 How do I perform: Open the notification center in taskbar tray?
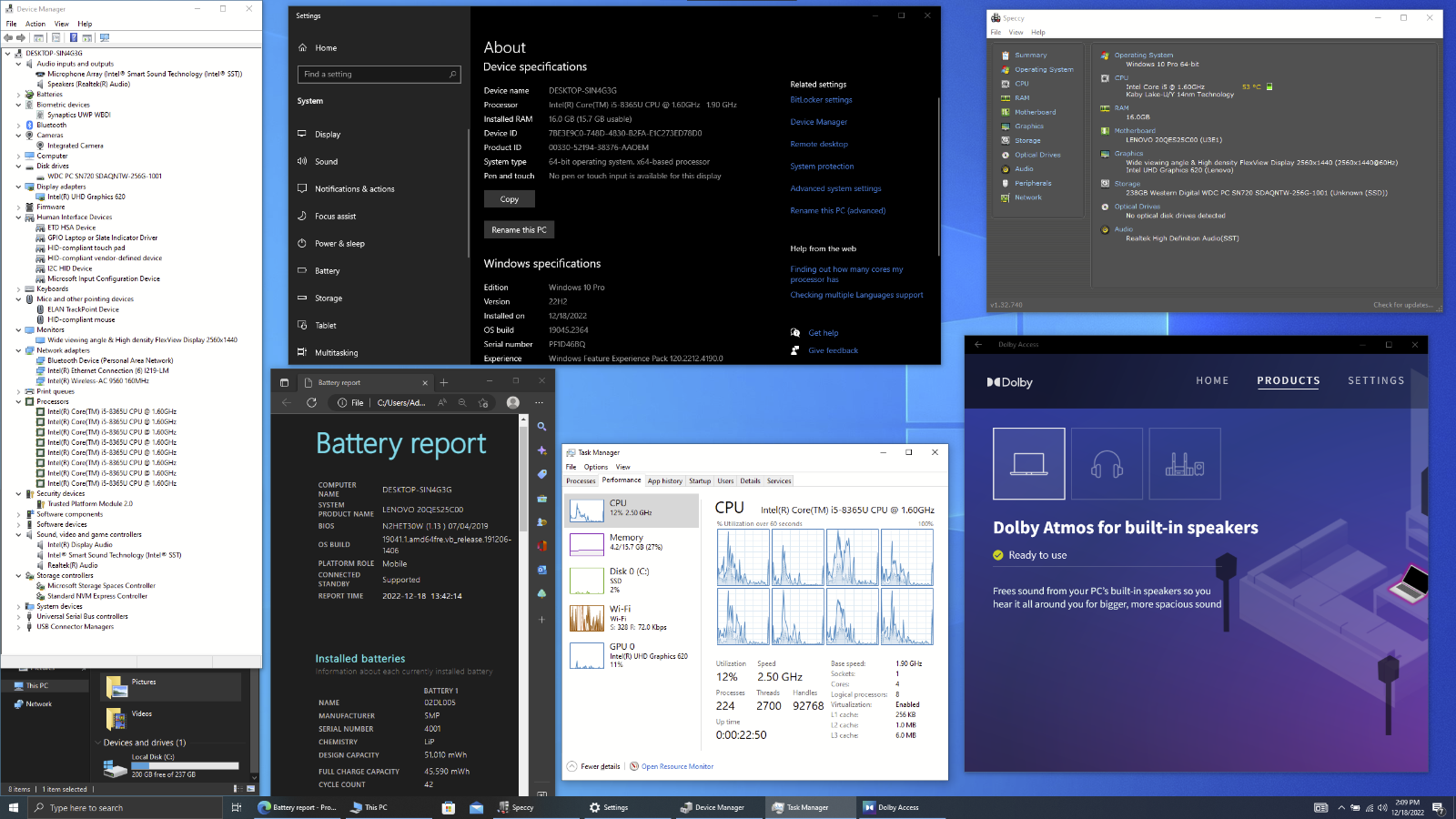(x=1438, y=807)
